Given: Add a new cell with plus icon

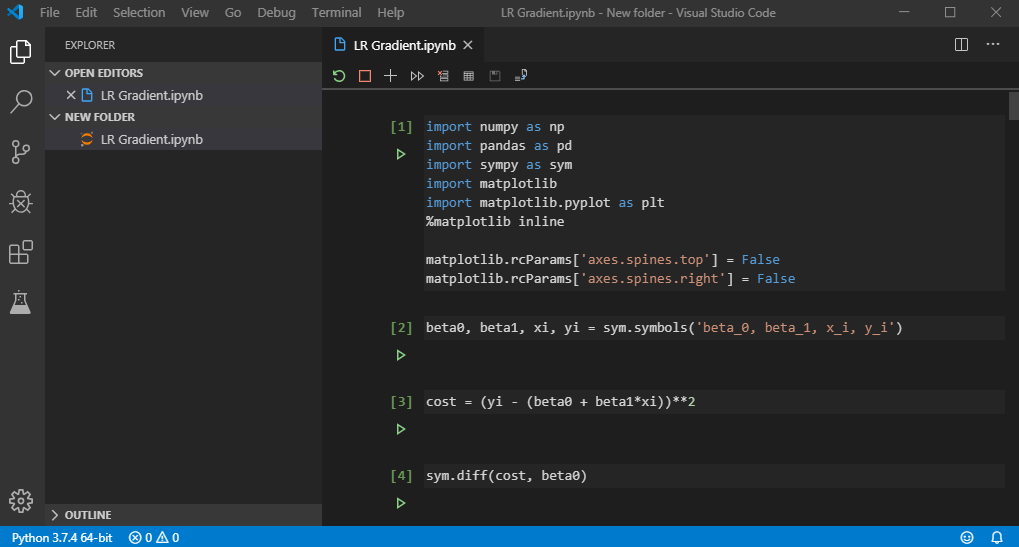Looking at the screenshot, I should (391, 76).
